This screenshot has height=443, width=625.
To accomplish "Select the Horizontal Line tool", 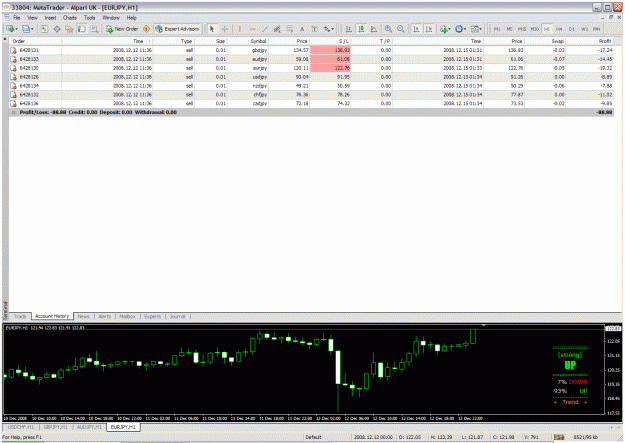I will [252, 29].
